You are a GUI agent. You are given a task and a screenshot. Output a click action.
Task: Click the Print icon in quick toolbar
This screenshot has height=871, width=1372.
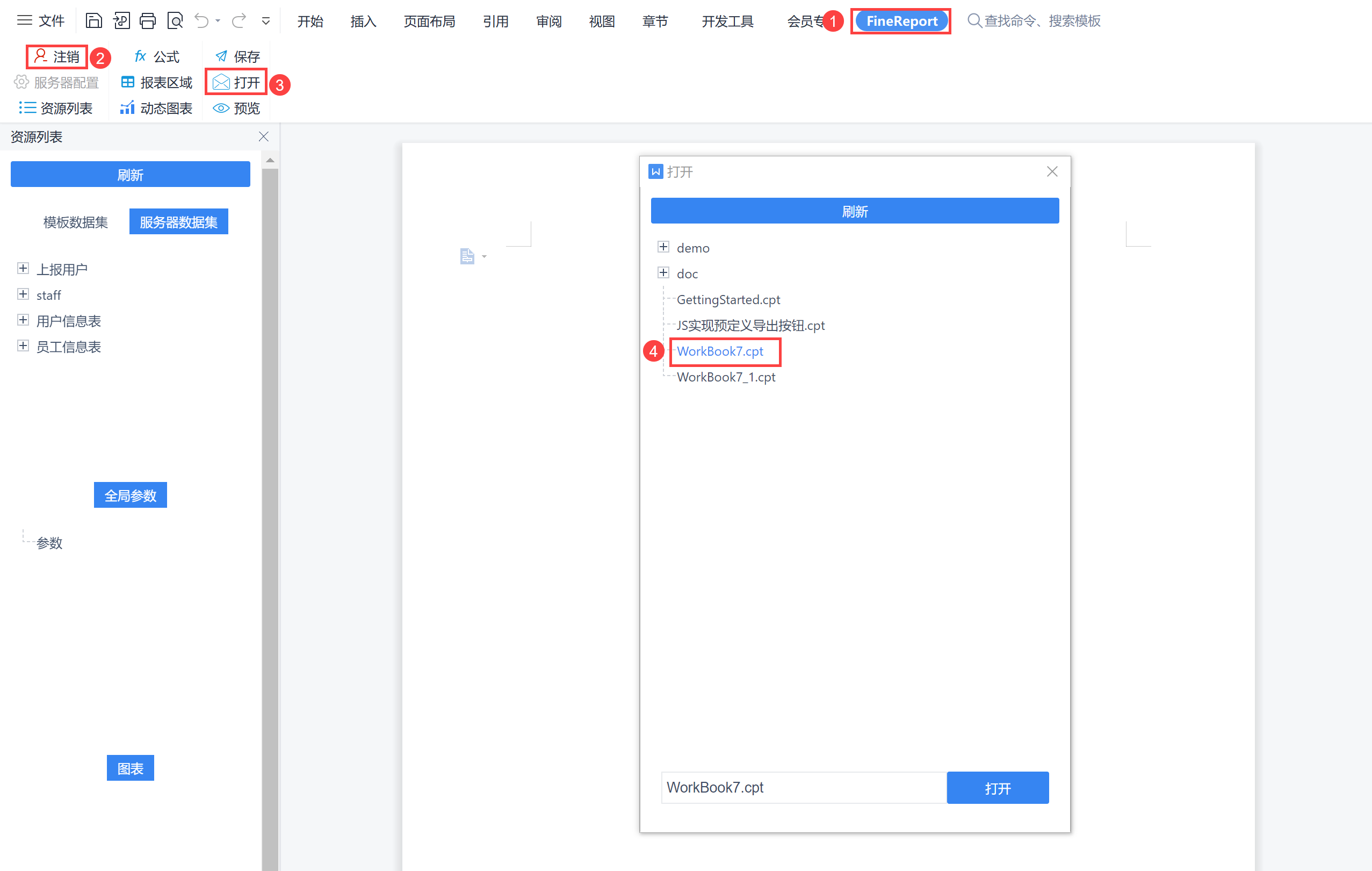pos(148,21)
